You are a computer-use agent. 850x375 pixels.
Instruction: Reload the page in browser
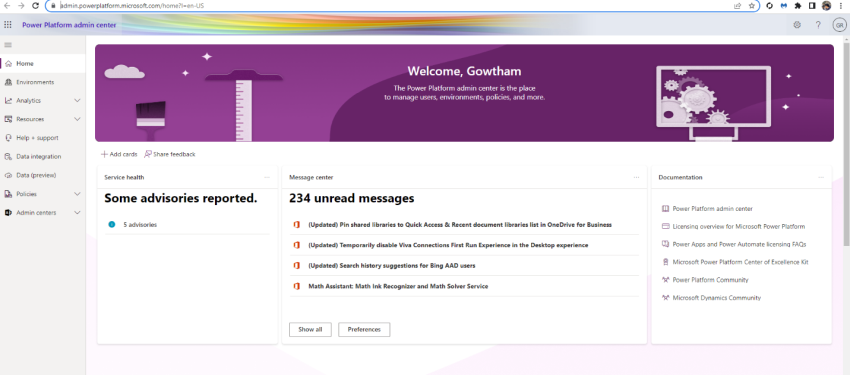(35, 5)
